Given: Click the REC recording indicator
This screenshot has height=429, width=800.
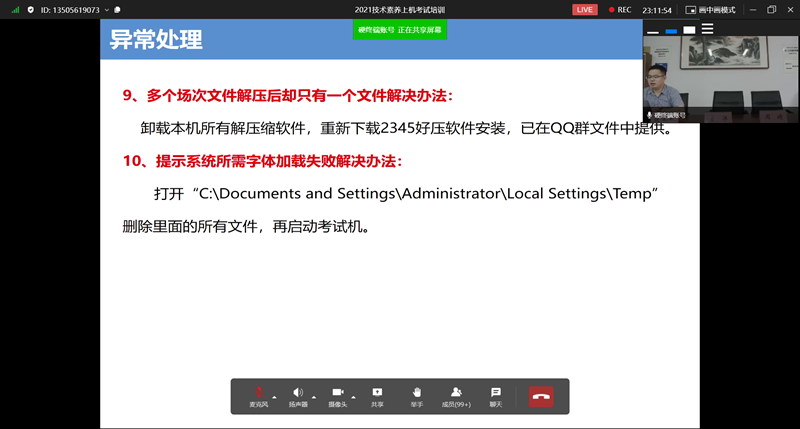Looking at the screenshot, I should [x=620, y=9].
